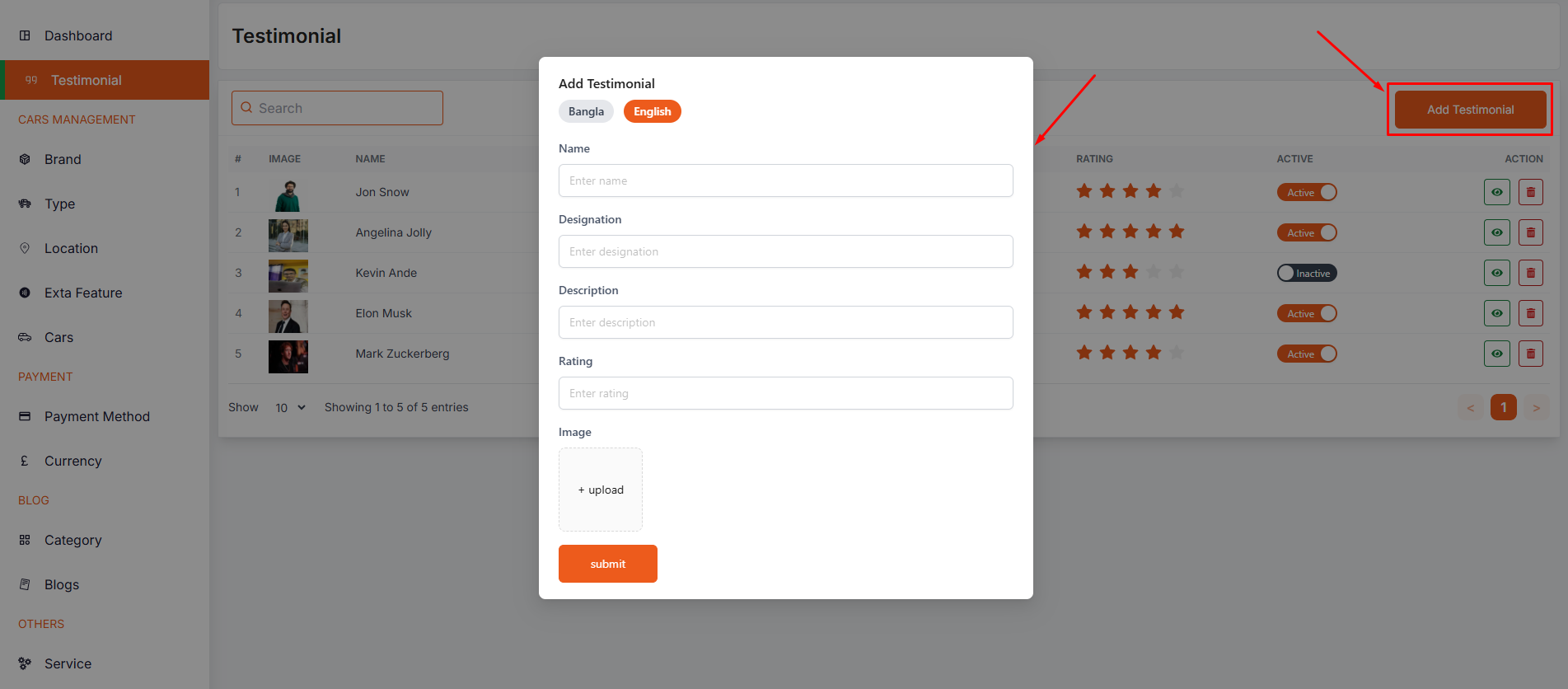View Angelina Jolly testimonial via eye icon
This screenshot has height=689, width=1568.
pyautogui.click(x=1496, y=232)
